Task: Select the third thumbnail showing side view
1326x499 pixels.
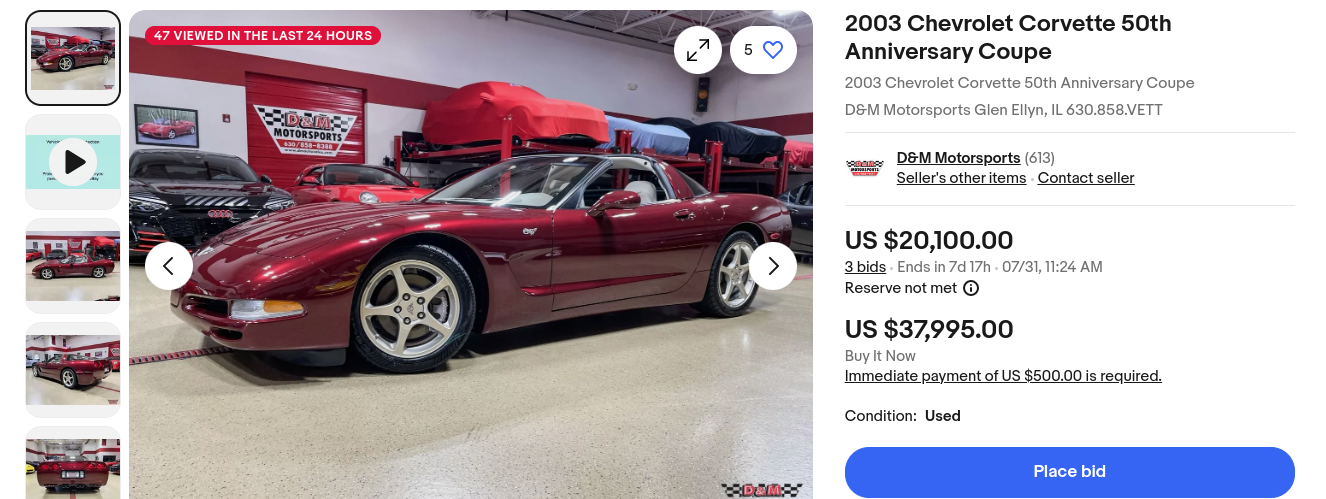Action: (x=73, y=266)
